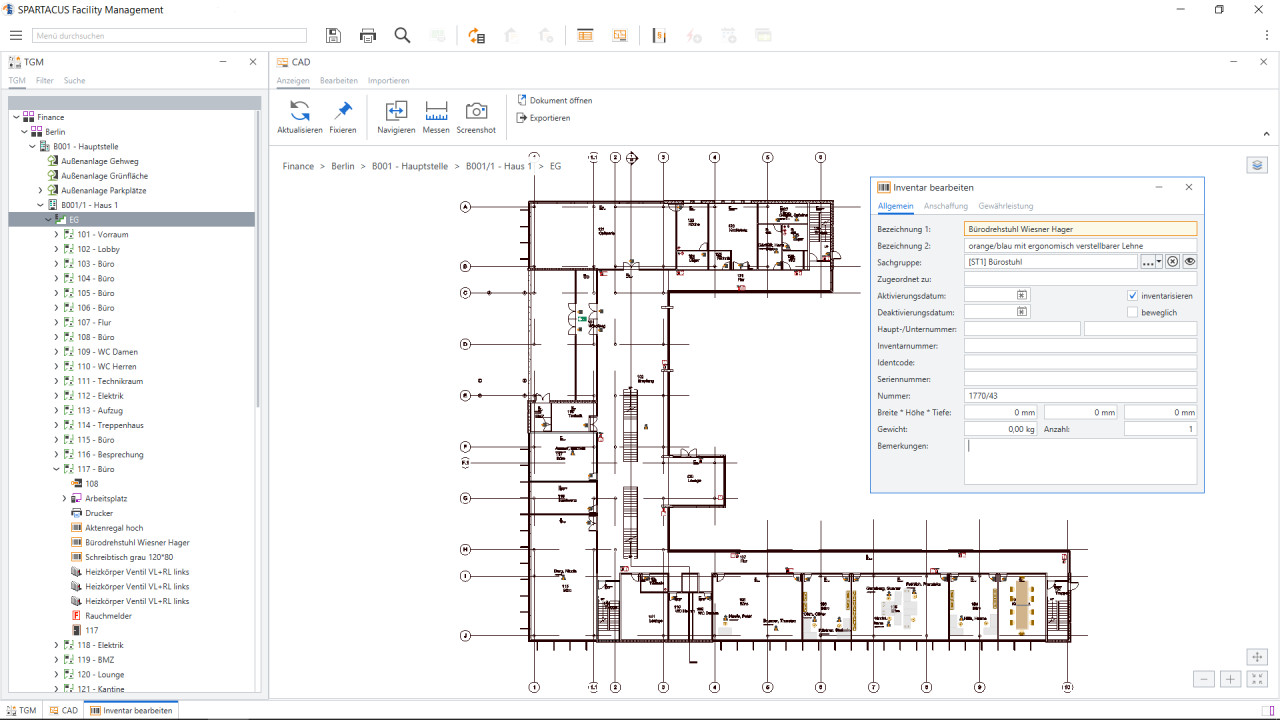
Task: Take a CAD Screenshot
Action: coord(476,111)
